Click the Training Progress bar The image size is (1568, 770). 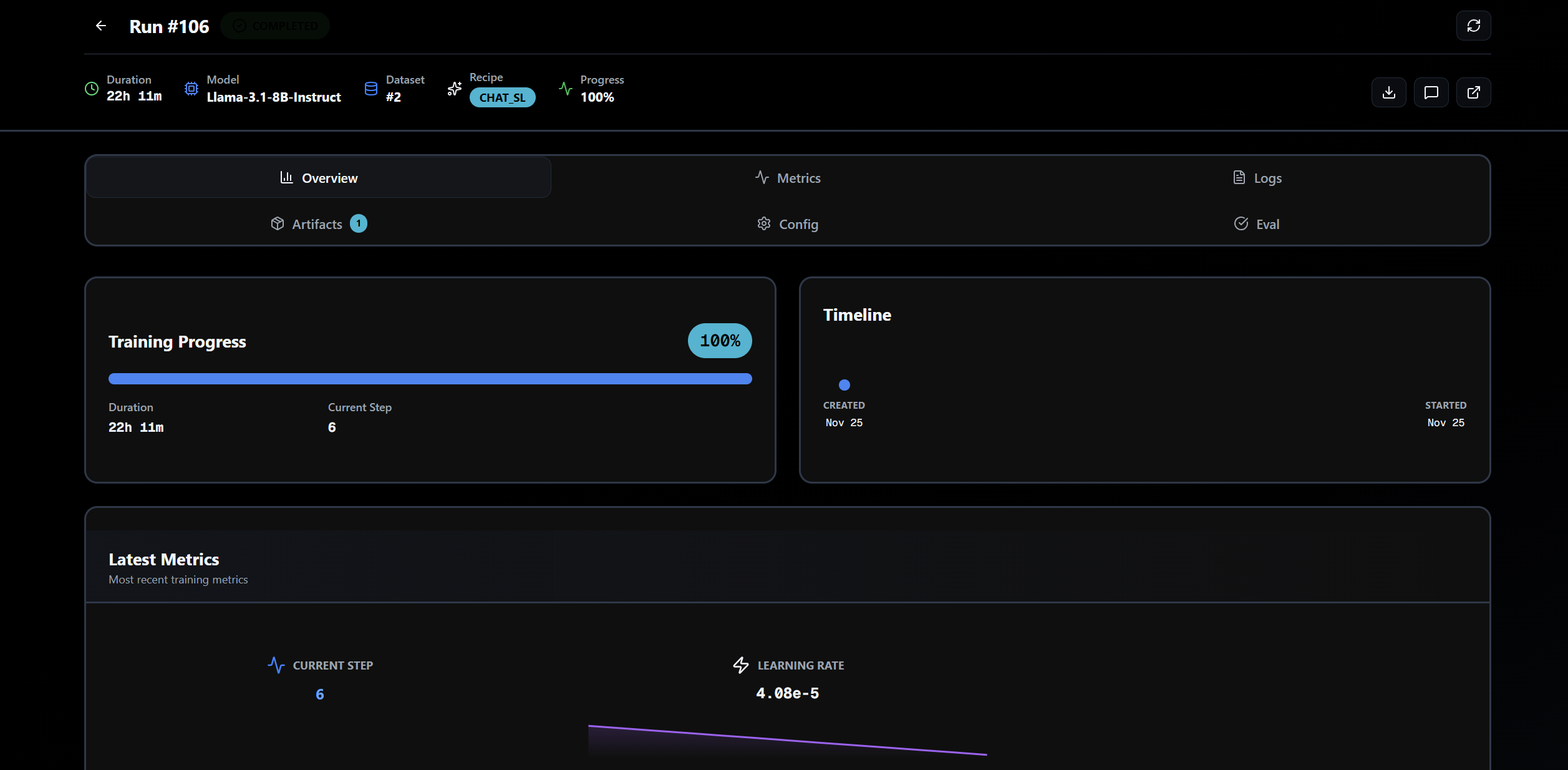430,378
